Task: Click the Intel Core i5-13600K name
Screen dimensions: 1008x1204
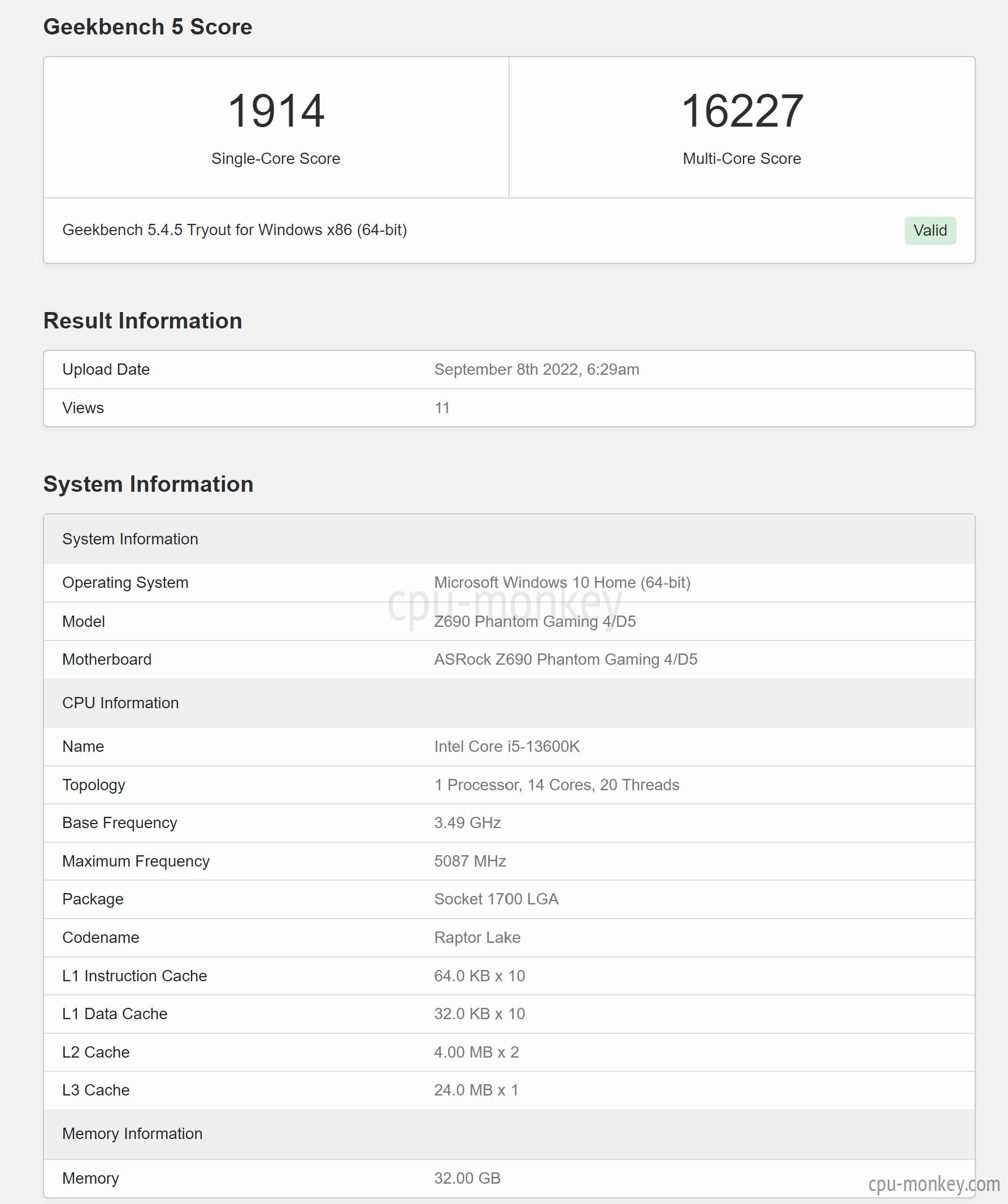Action: 507,747
